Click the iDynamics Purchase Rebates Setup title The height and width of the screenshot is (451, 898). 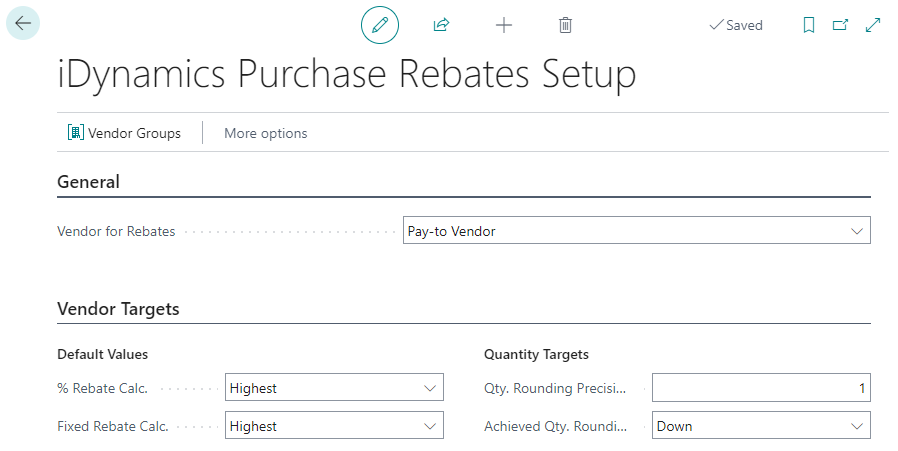coord(346,74)
